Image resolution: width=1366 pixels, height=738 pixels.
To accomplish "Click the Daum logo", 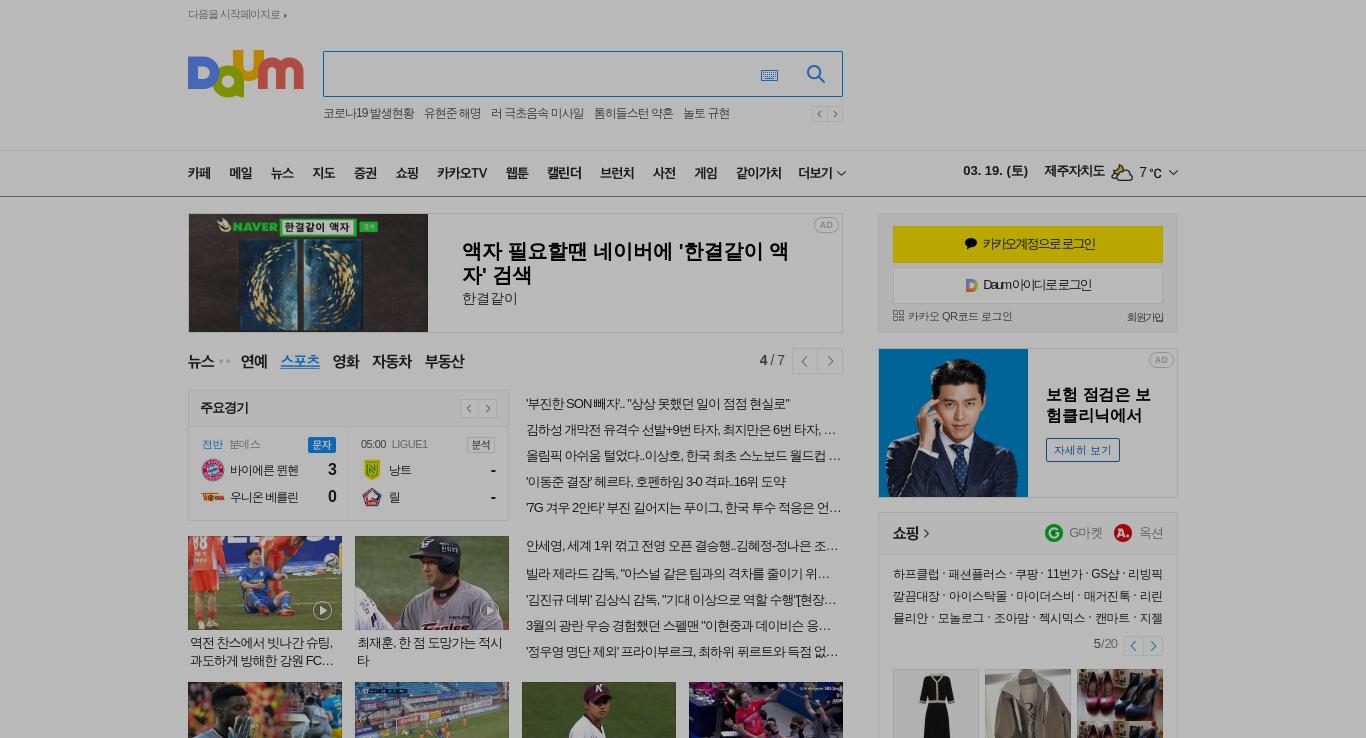I will click(x=245, y=74).
